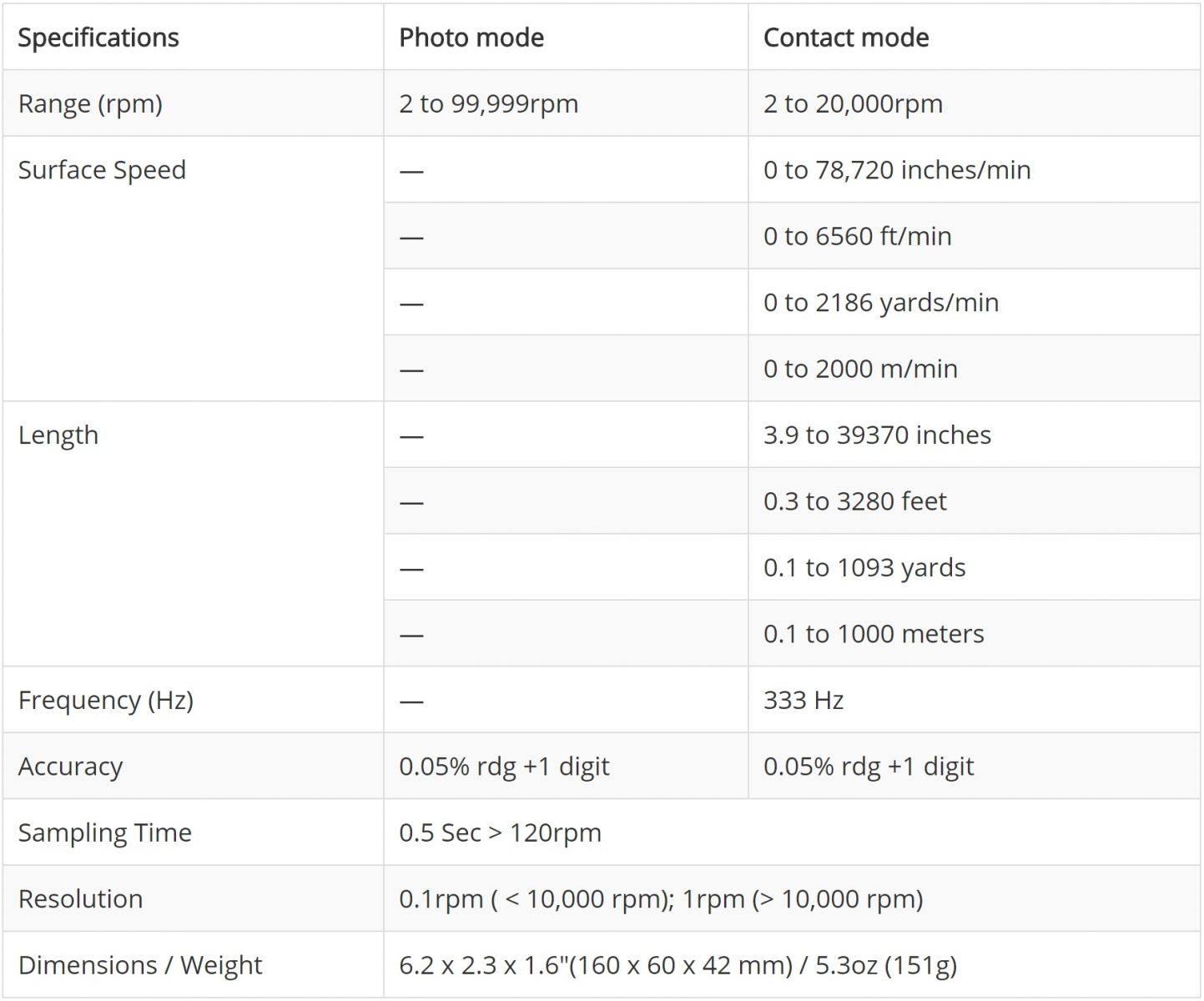1204x1001 pixels.
Task: Click the 0.1 to 1000 meters value
Action: coord(874,634)
